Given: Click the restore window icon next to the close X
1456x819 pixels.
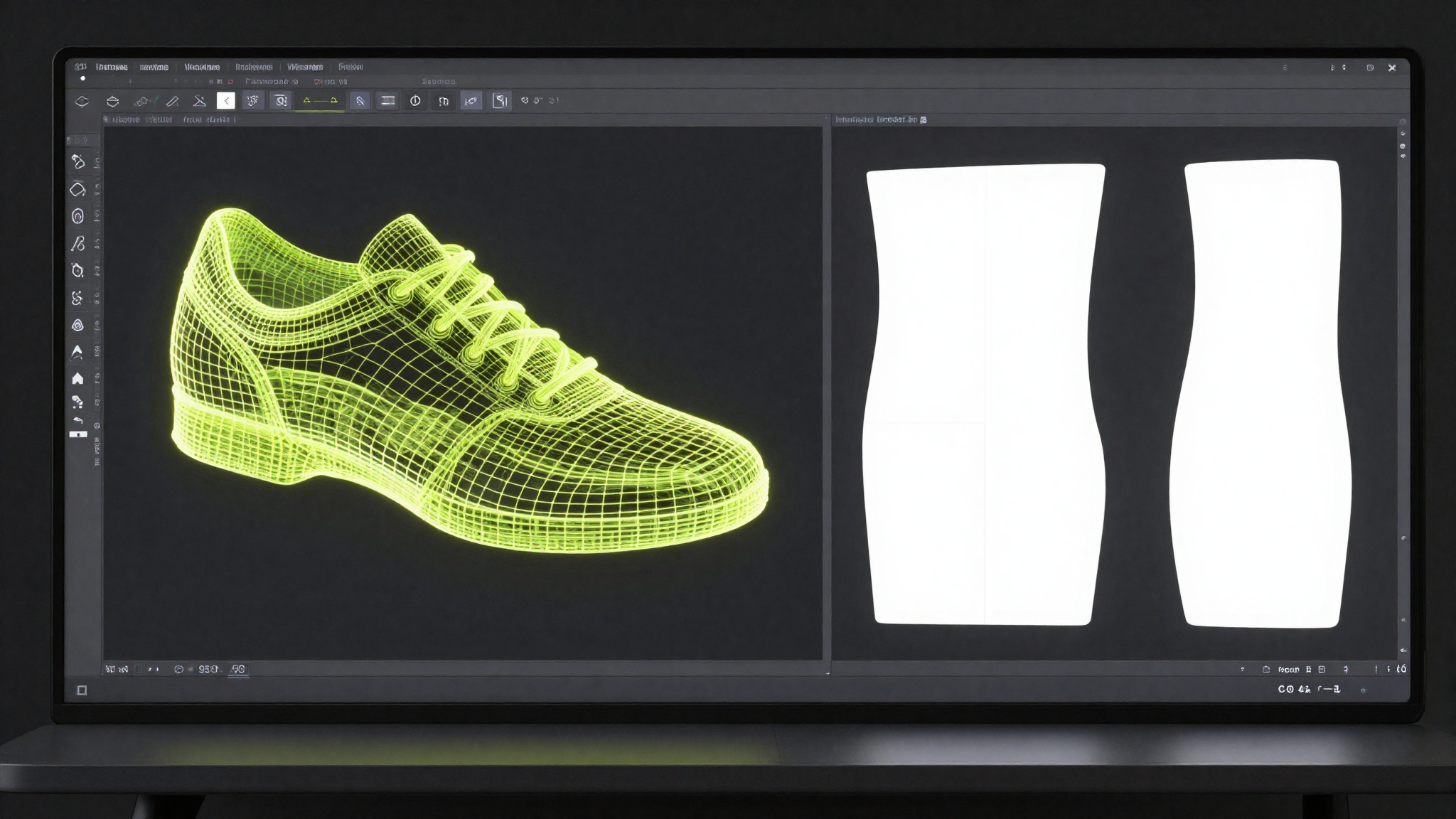Looking at the screenshot, I should [1370, 68].
